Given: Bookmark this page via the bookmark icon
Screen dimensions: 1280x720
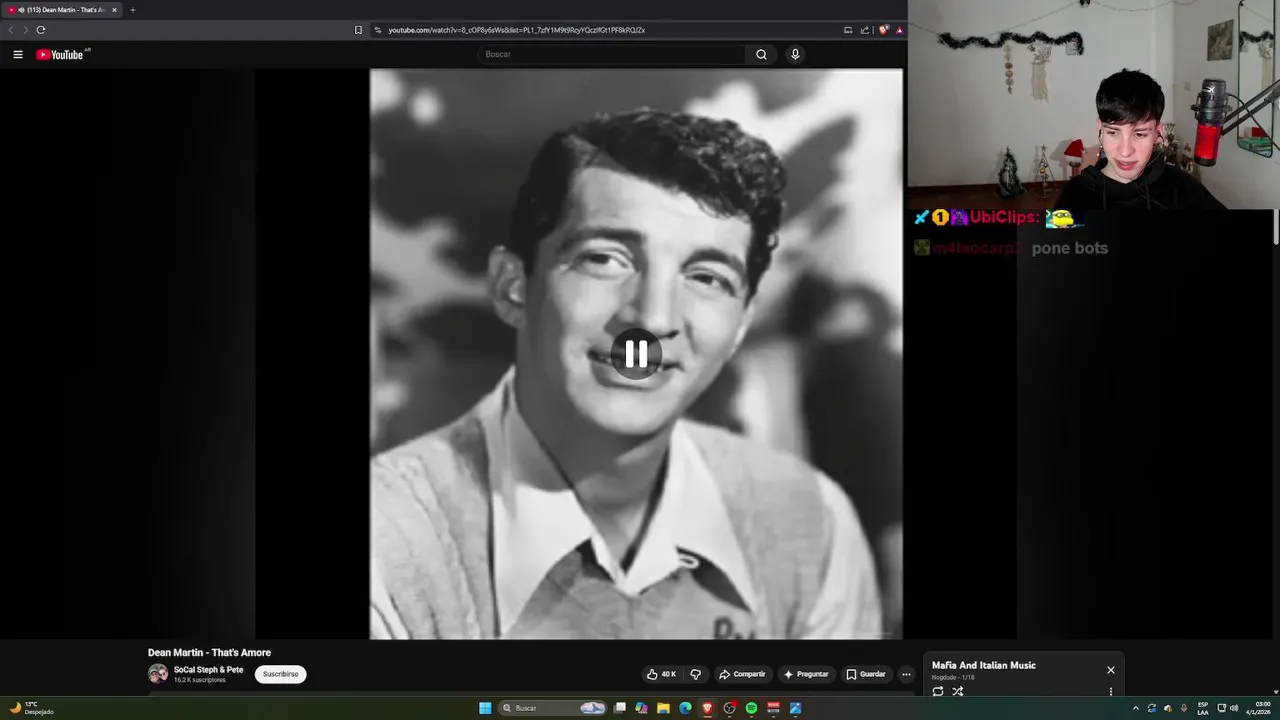Looking at the screenshot, I should pyautogui.click(x=358, y=30).
